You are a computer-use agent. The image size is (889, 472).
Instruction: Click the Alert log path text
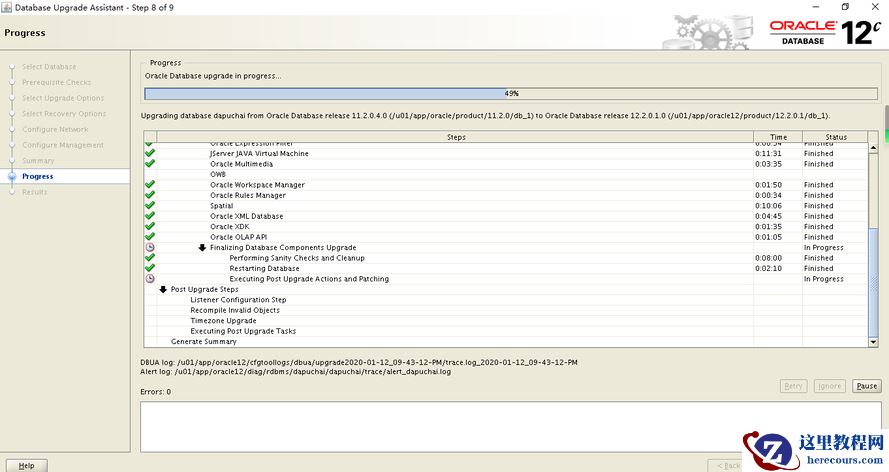pos(295,372)
